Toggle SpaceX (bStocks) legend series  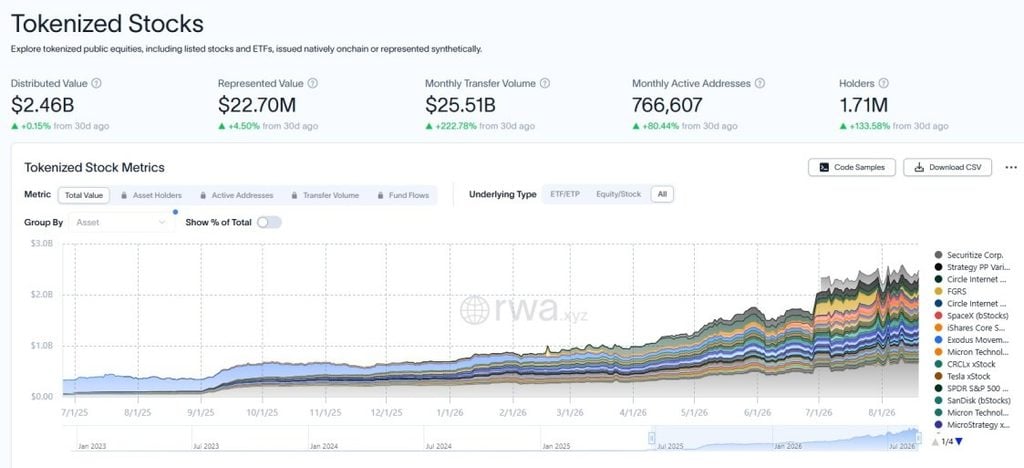(971, 316)
